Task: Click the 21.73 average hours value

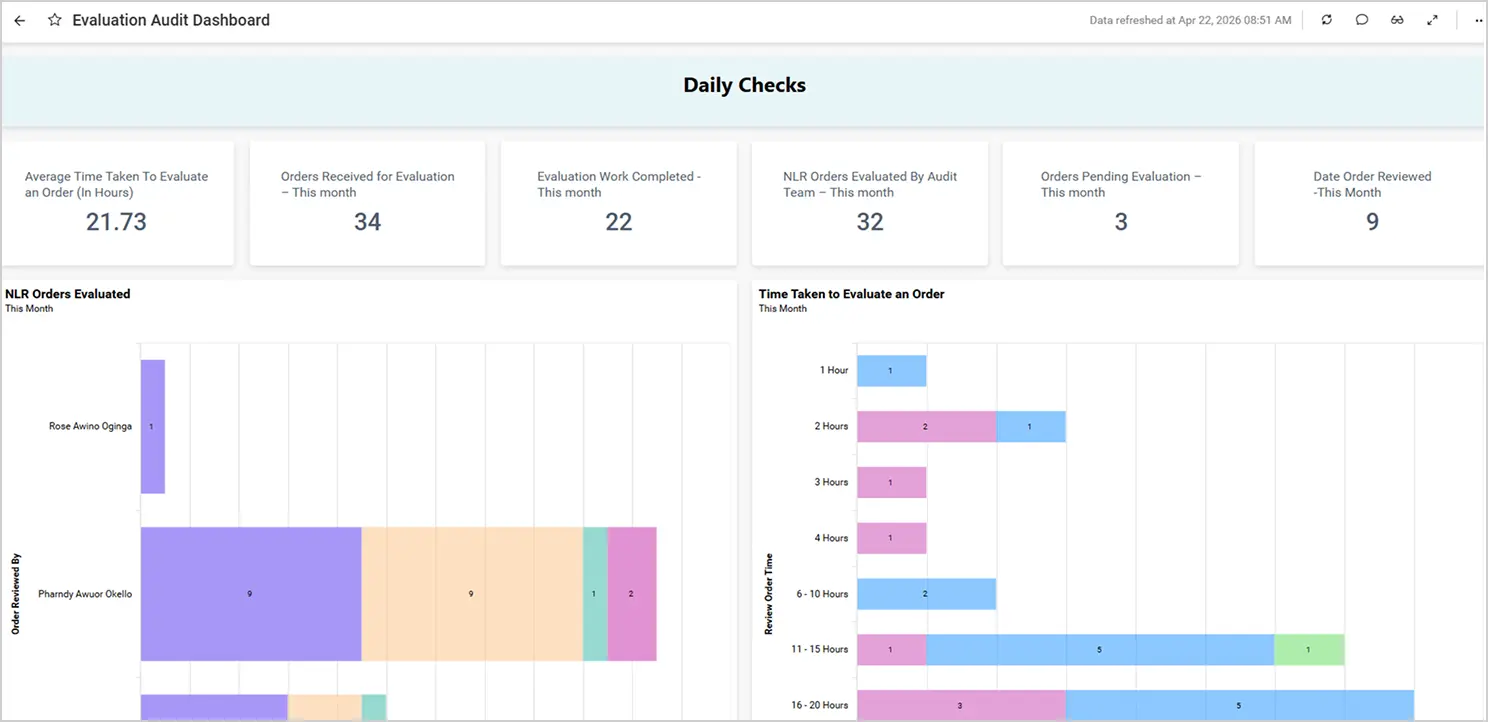Action: [116, 221]
